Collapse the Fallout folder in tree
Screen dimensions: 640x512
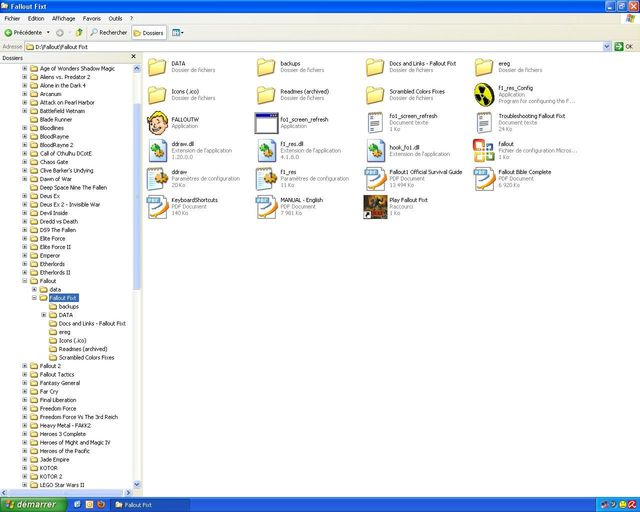tap(25, 281)
